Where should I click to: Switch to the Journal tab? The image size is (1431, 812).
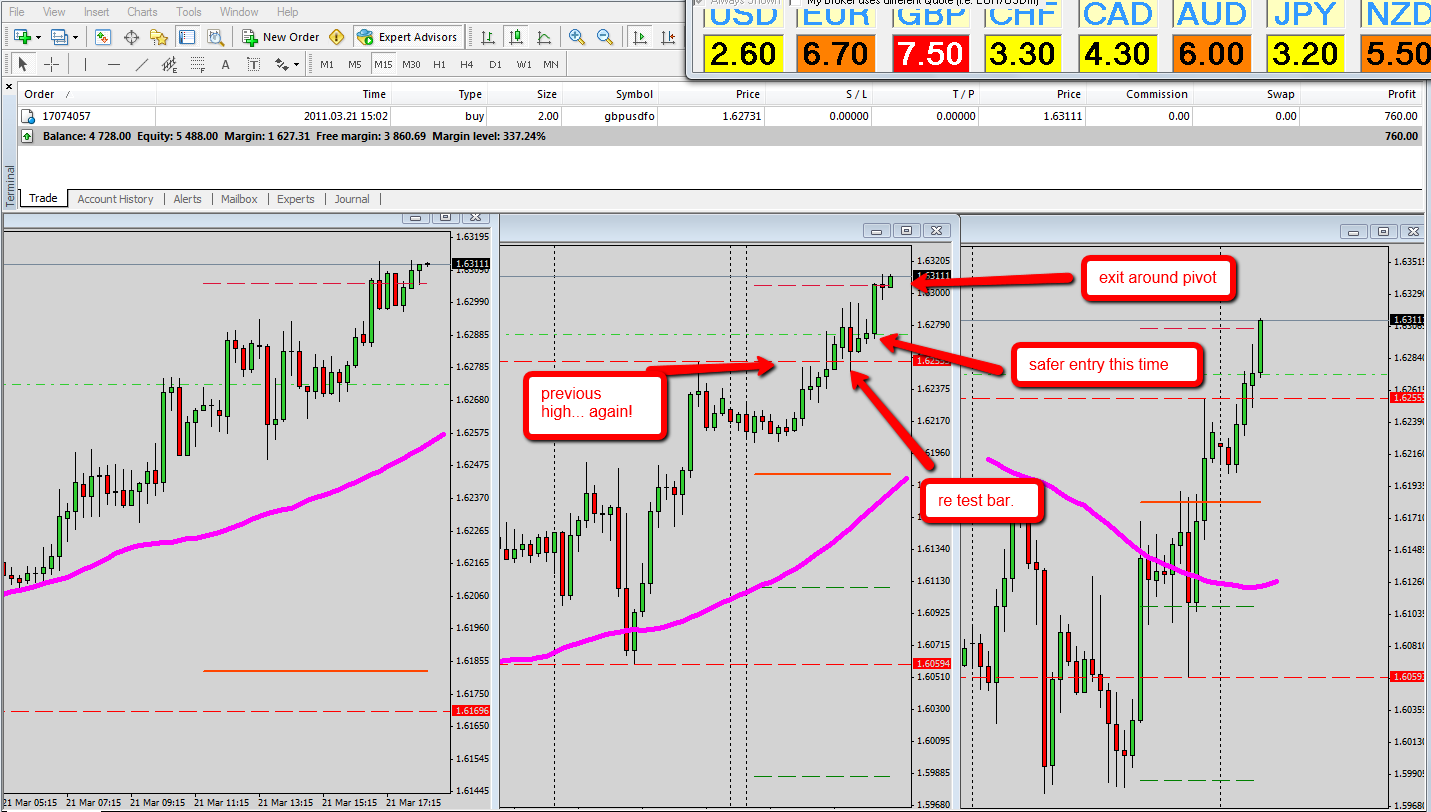point(352,199)
